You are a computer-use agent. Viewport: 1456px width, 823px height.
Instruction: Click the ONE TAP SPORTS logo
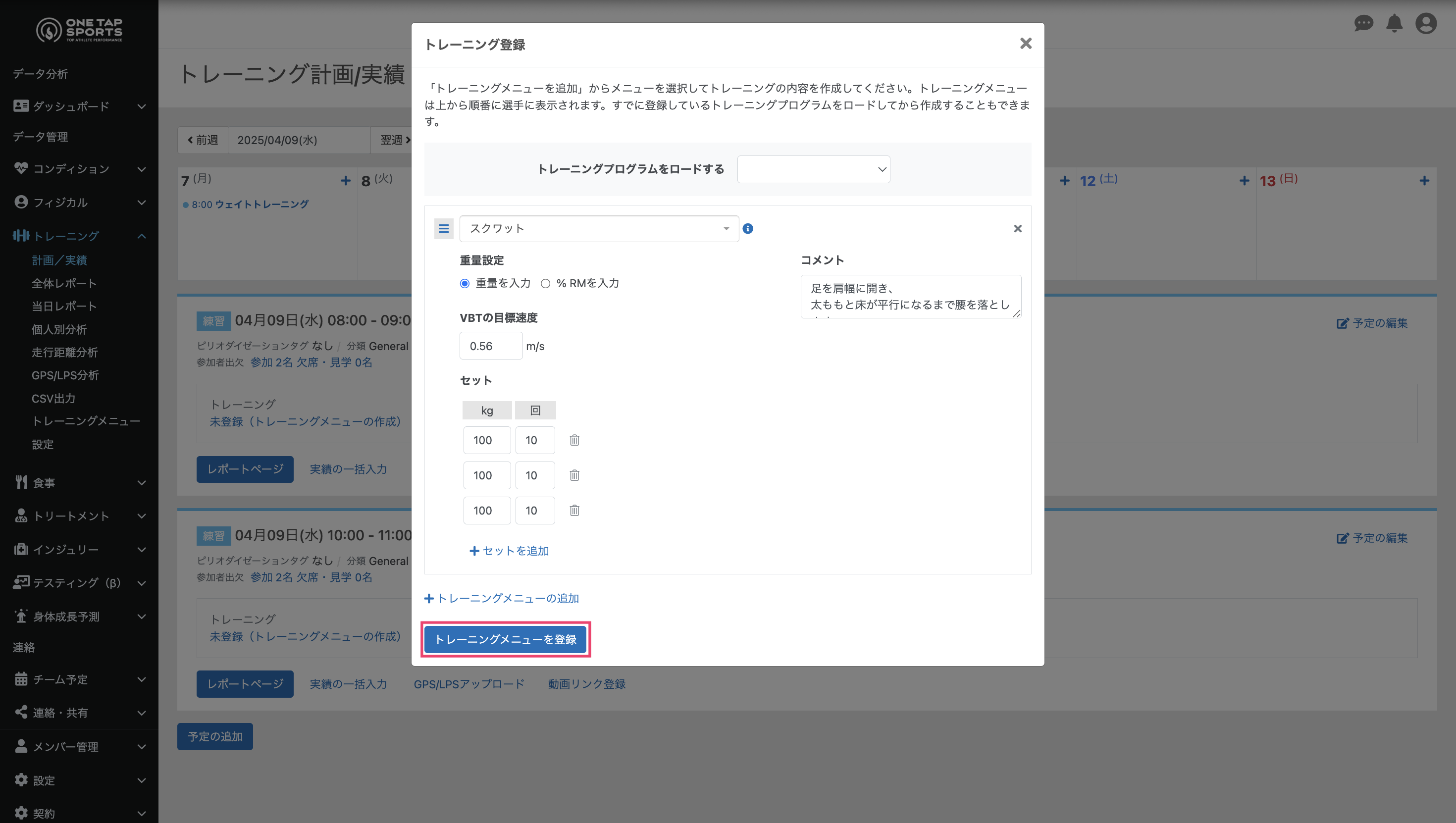pyautogui.click(x=79, y=30)
